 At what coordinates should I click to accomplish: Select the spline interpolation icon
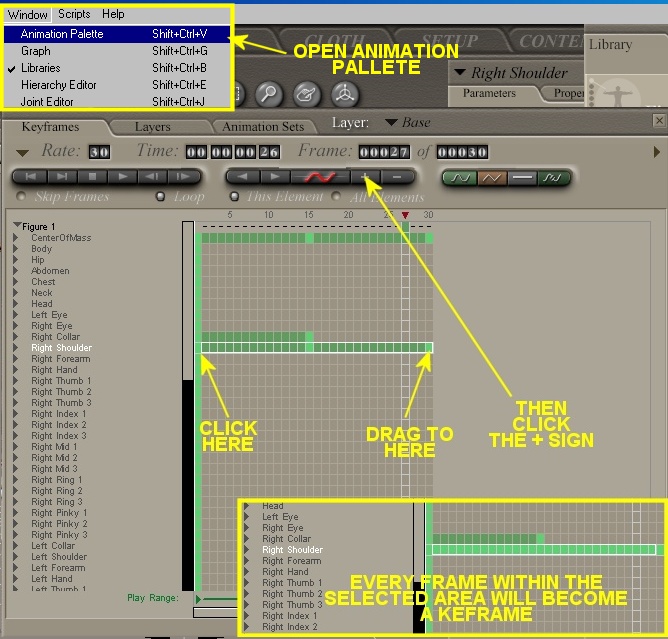point(458,177)
